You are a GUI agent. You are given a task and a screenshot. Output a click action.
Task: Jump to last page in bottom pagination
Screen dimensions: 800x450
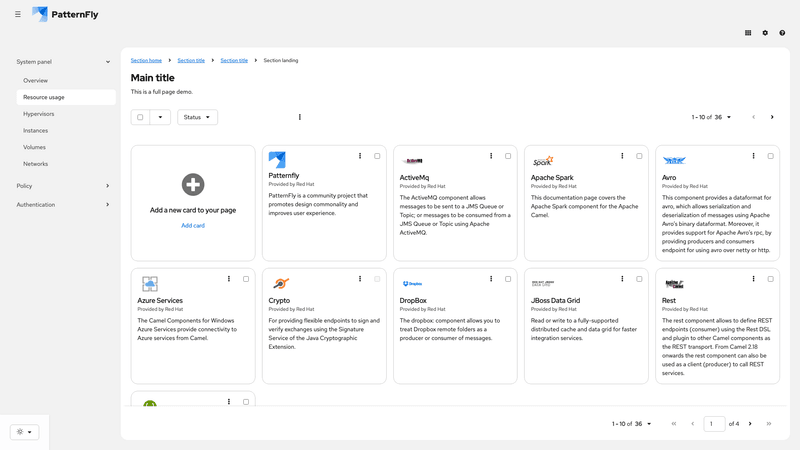tap(769, 424)
